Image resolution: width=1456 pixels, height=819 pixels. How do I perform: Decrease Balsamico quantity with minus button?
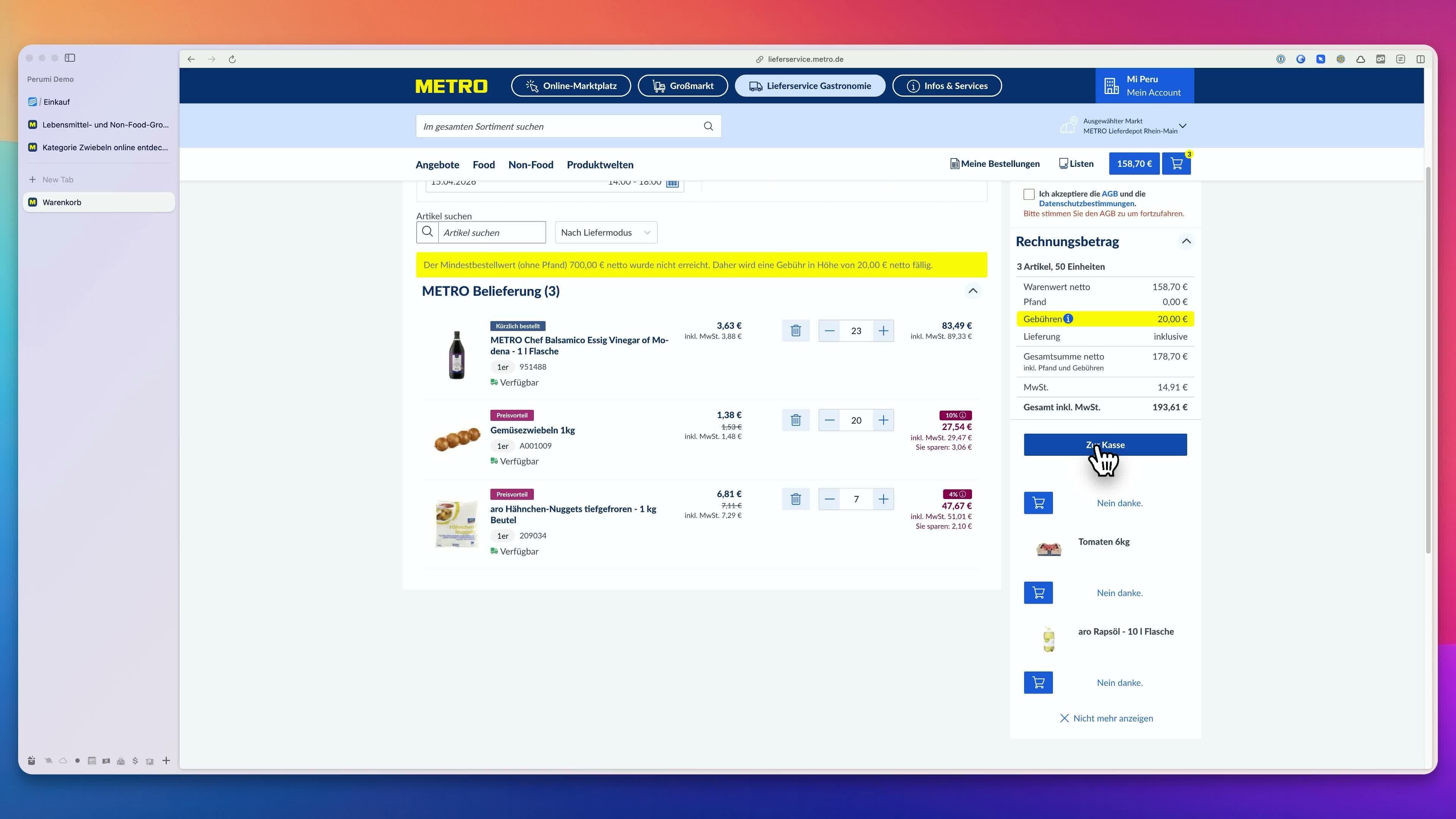pyautogui.click(x=829, y=331)
